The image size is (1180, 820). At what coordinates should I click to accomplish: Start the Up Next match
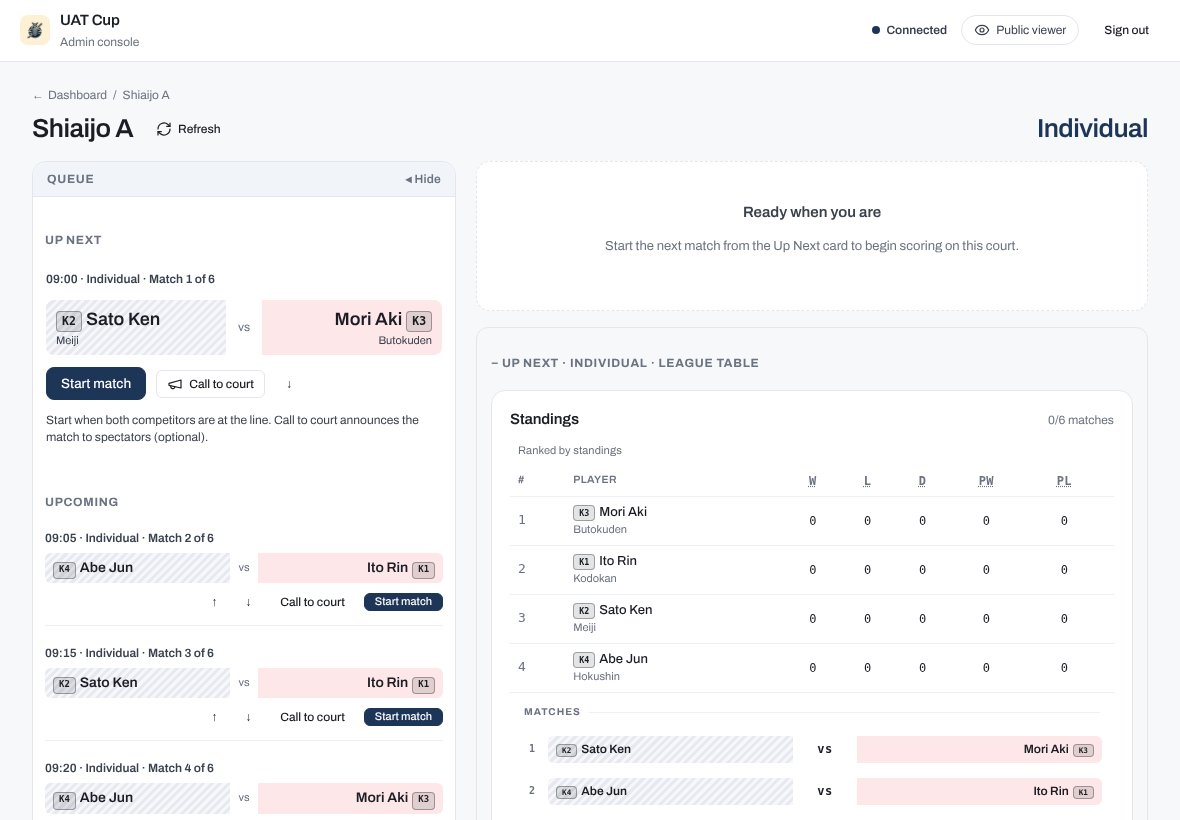[96, 384]
